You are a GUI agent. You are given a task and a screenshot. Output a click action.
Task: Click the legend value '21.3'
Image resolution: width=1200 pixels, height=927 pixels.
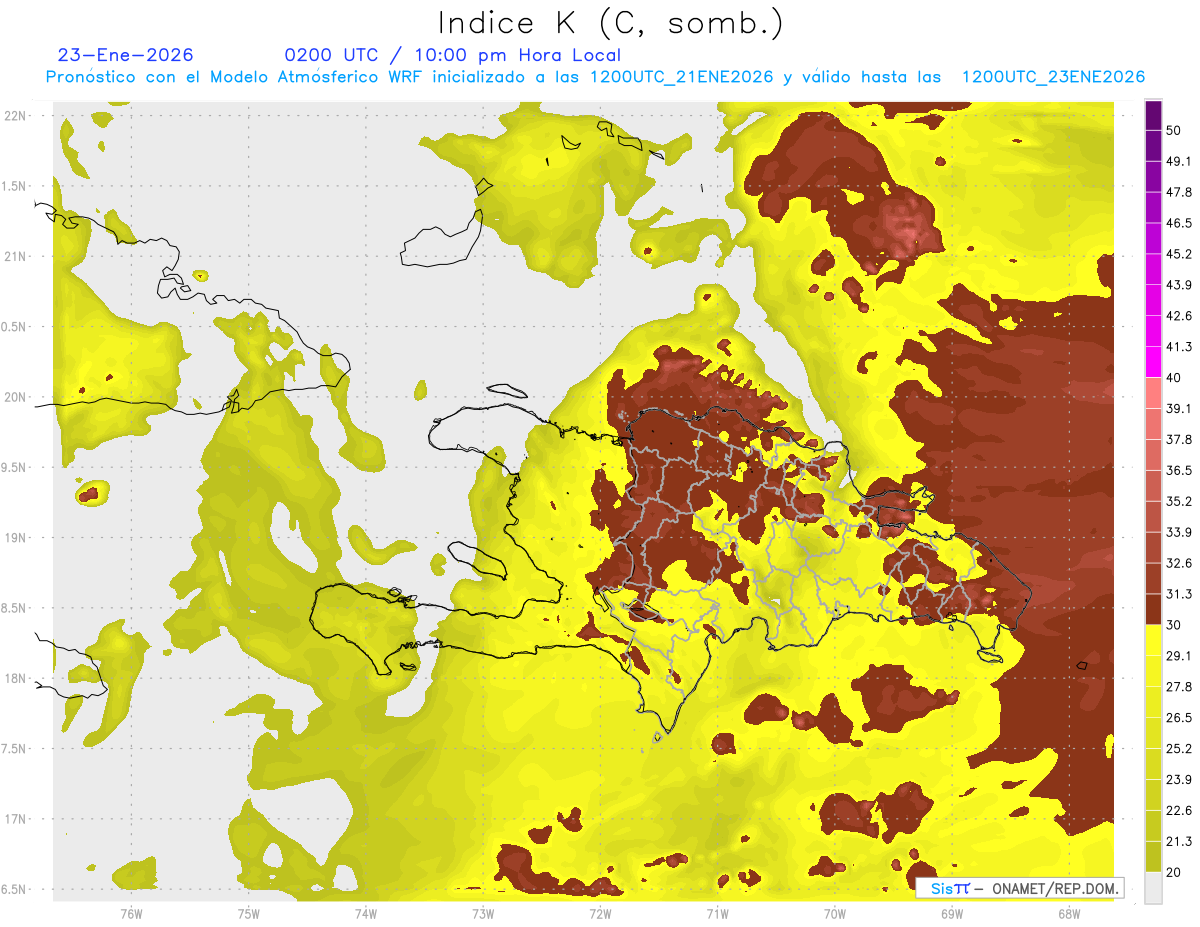(x=1179, y=842)
